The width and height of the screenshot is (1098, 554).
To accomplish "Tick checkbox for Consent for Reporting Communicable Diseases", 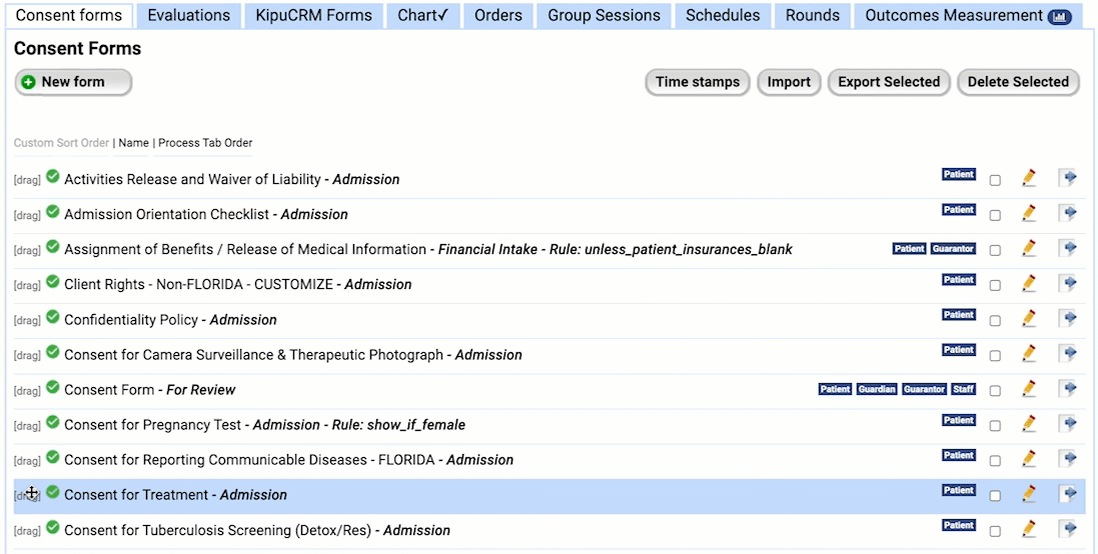I will coord(995,461).
